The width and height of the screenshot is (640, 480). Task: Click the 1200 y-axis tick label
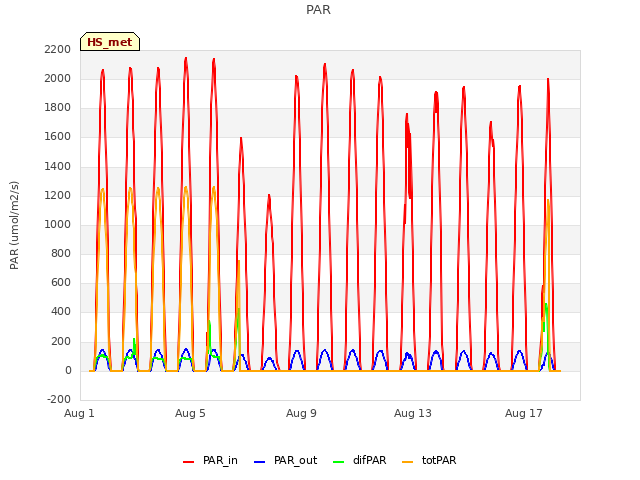[x=58, y=196]
